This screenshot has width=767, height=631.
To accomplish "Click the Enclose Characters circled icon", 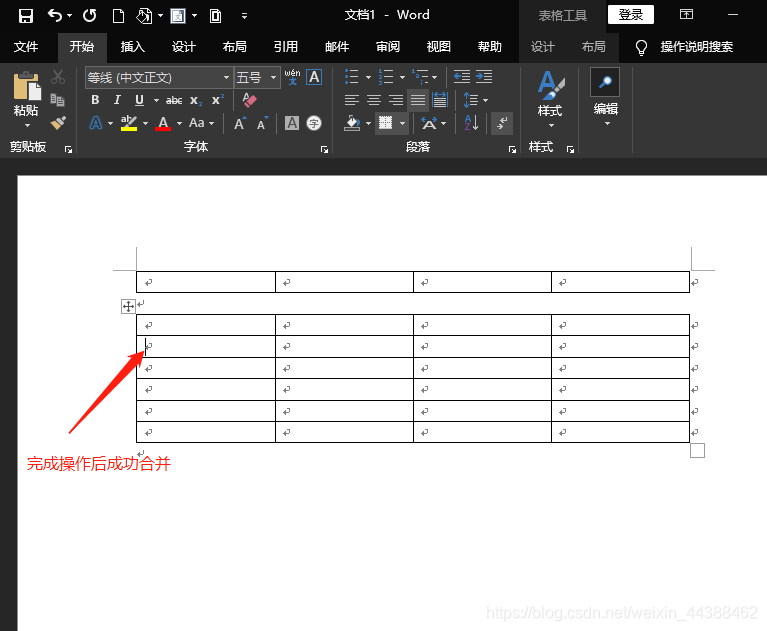I will (314, 123).
